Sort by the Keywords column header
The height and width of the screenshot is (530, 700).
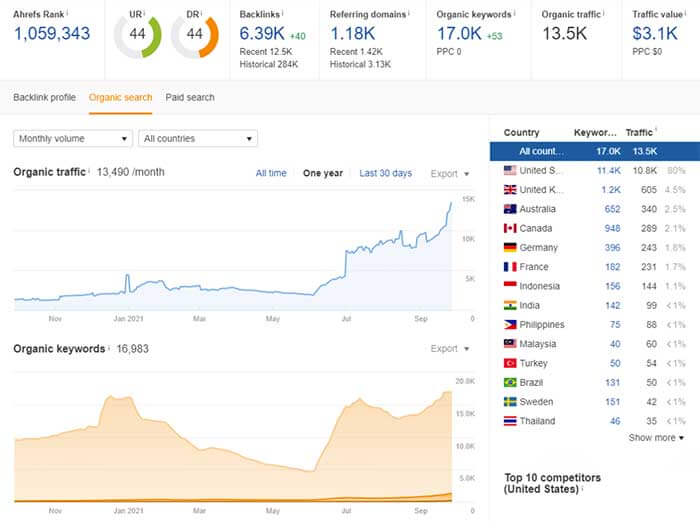(x=595, y=133)
